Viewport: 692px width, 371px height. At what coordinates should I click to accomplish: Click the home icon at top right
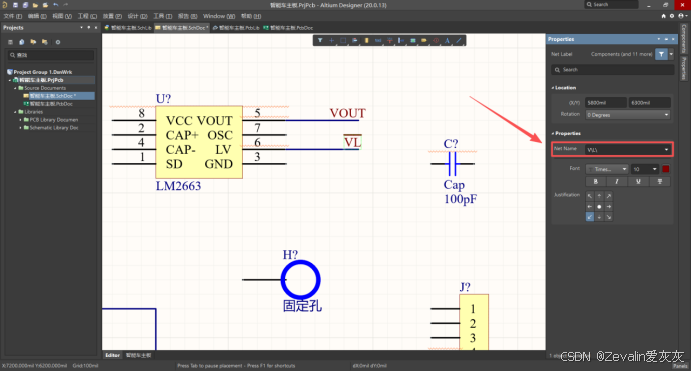click(x=663, y=16)
